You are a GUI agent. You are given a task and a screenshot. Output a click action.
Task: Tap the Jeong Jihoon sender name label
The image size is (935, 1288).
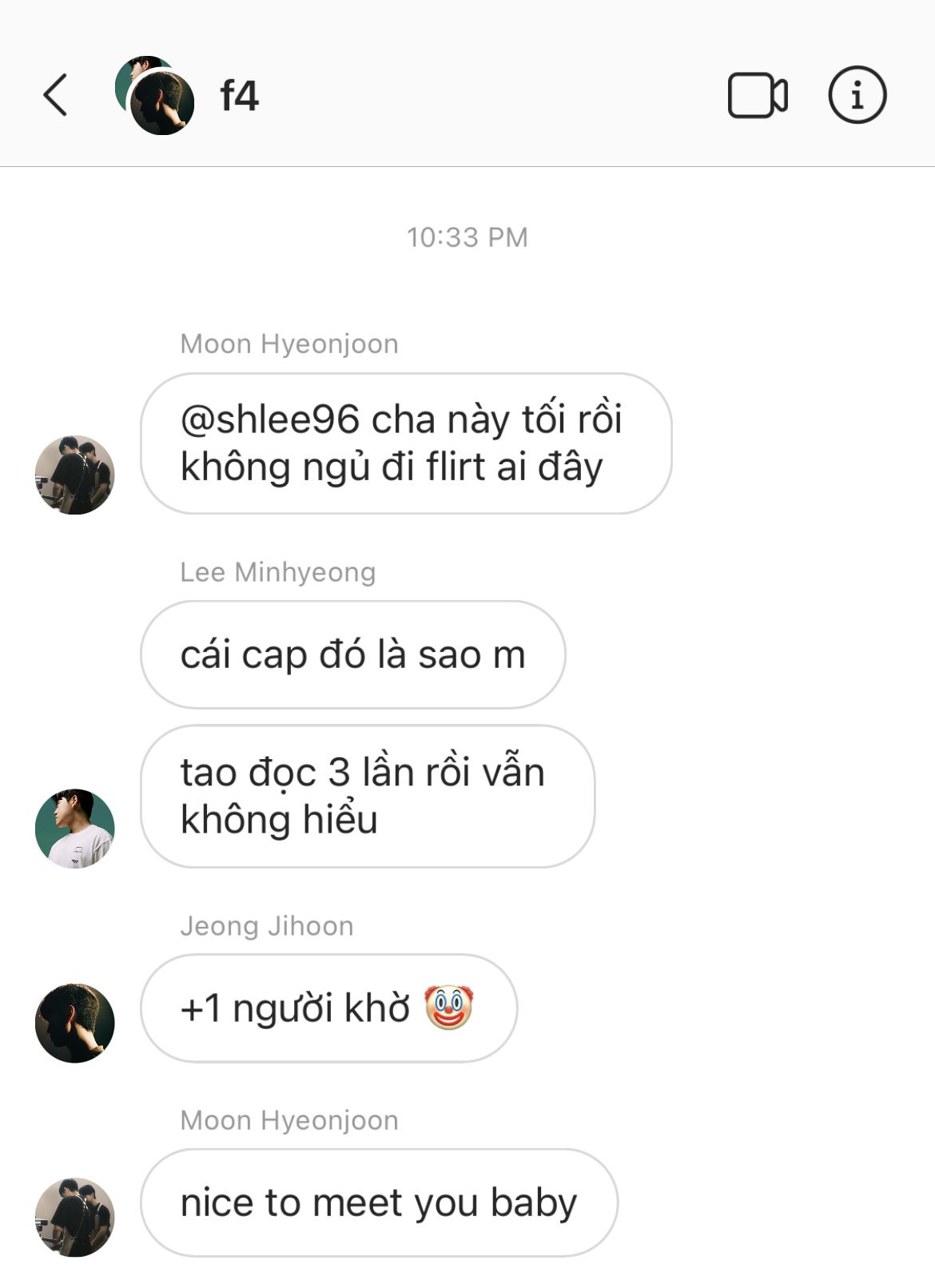pyautogui.click(x=267, y=926)
